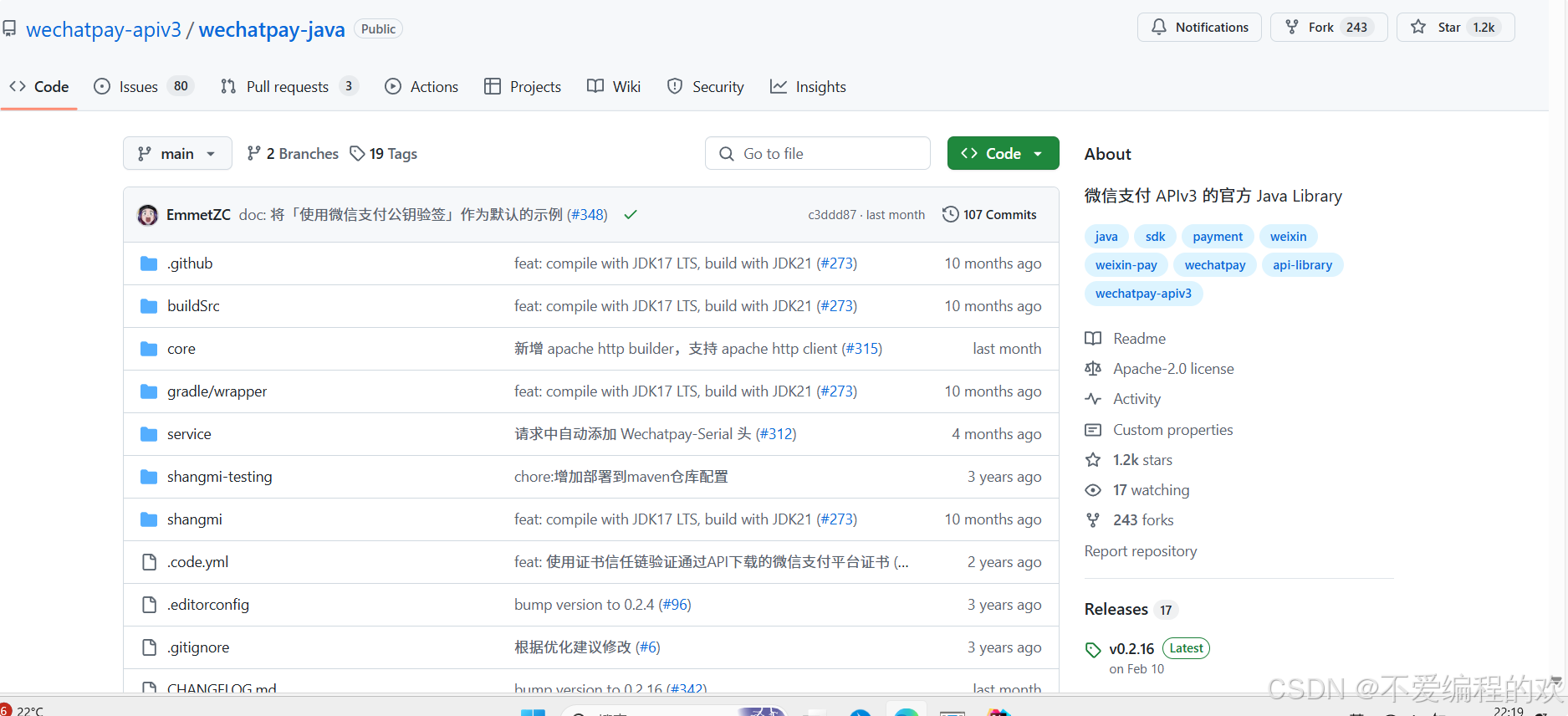Open the service folder
Viewport: 1568px width, 716px height.
tap(189, 434)
